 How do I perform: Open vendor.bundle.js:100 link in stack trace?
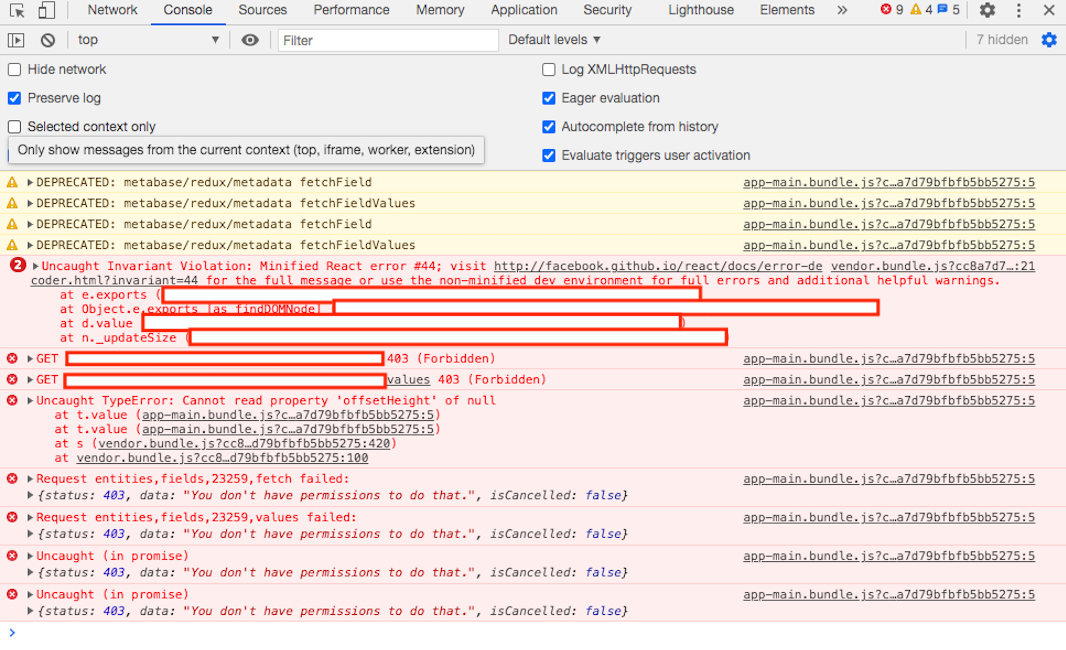coord(222,458)
